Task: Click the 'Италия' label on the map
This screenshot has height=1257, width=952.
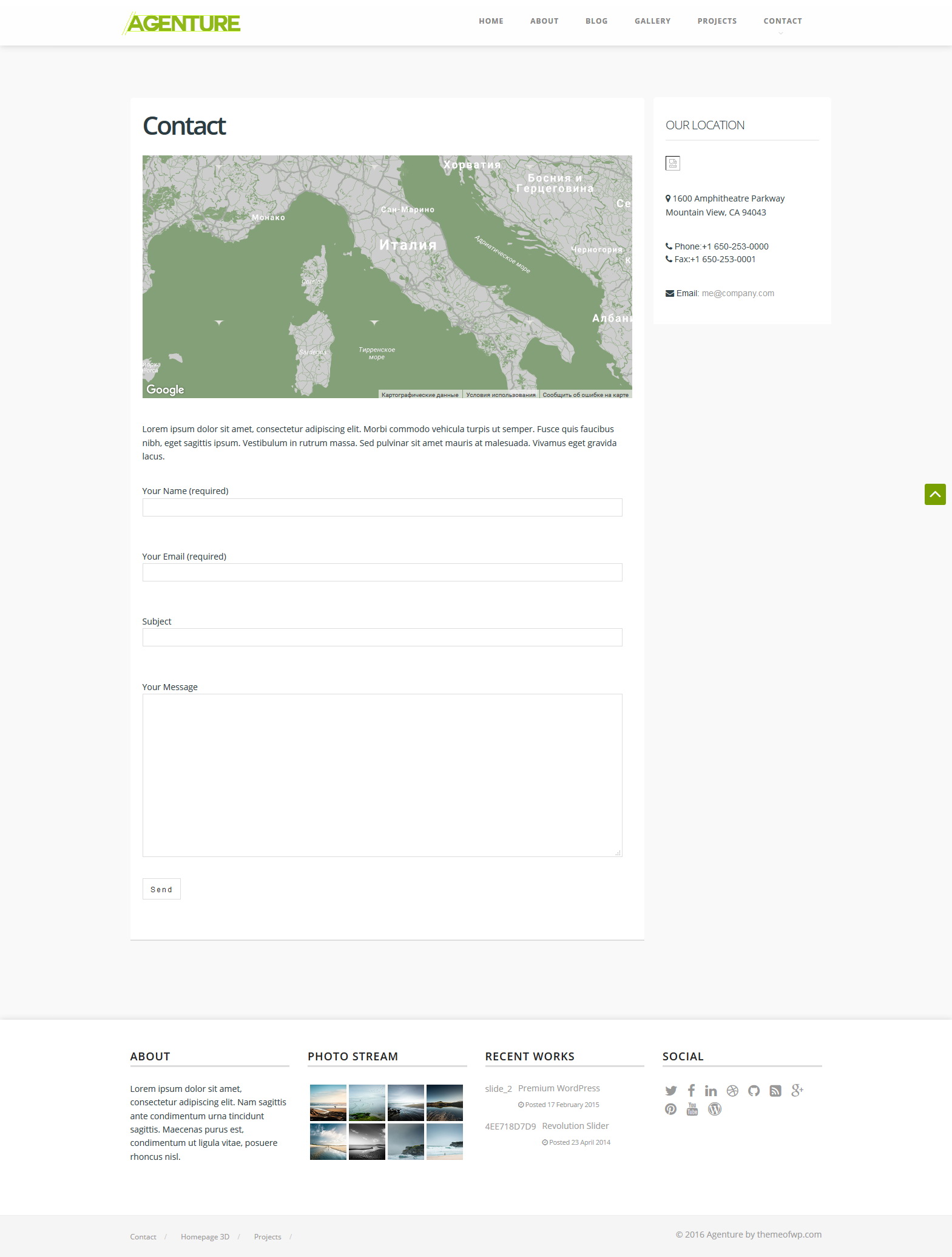Action: (x=408, y=245)
